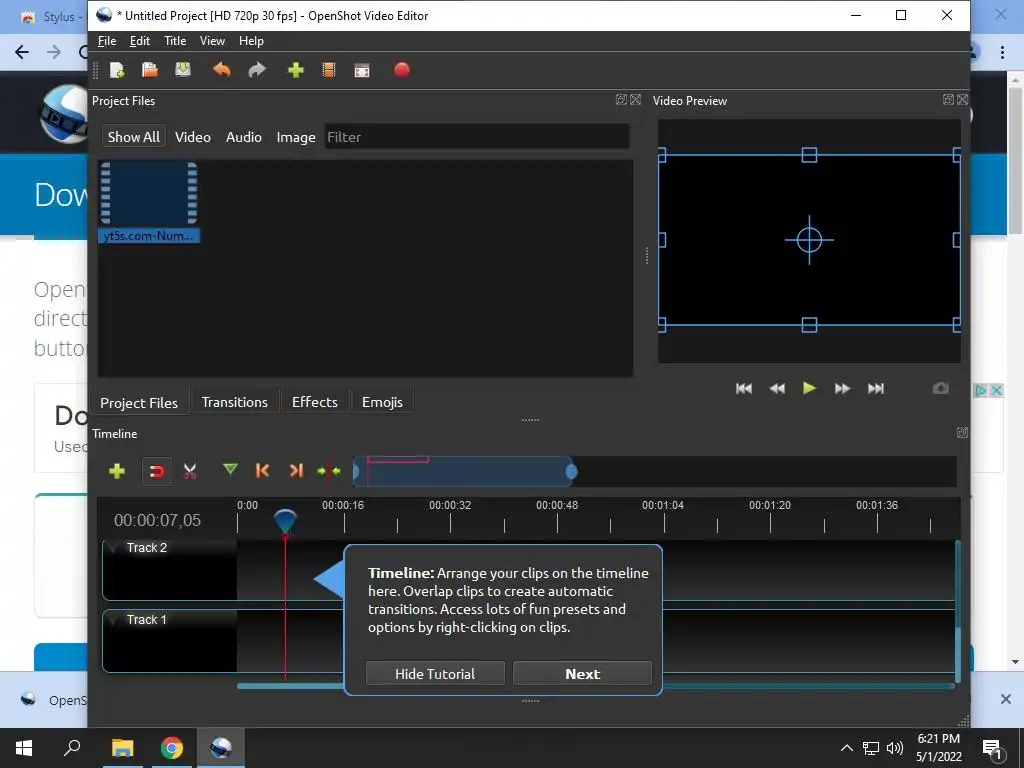Expand the Track 2 options arrow
The width and height of the screenshot is (1024, 768).
click(x=116, y=547)
